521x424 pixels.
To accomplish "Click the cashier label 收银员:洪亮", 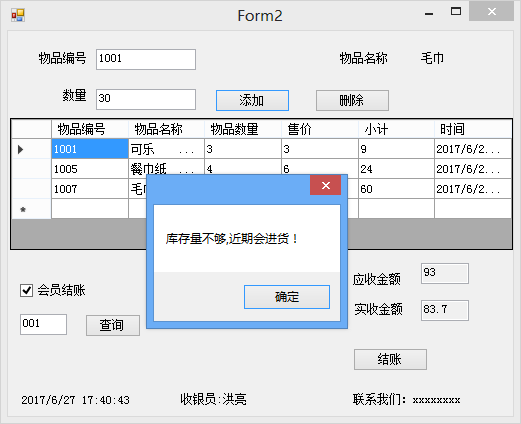I will [x=213, y=399].
